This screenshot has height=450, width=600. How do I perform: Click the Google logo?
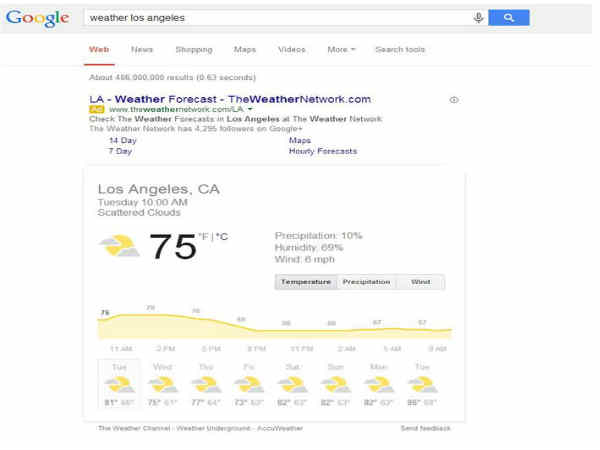(x=37, y=18)
